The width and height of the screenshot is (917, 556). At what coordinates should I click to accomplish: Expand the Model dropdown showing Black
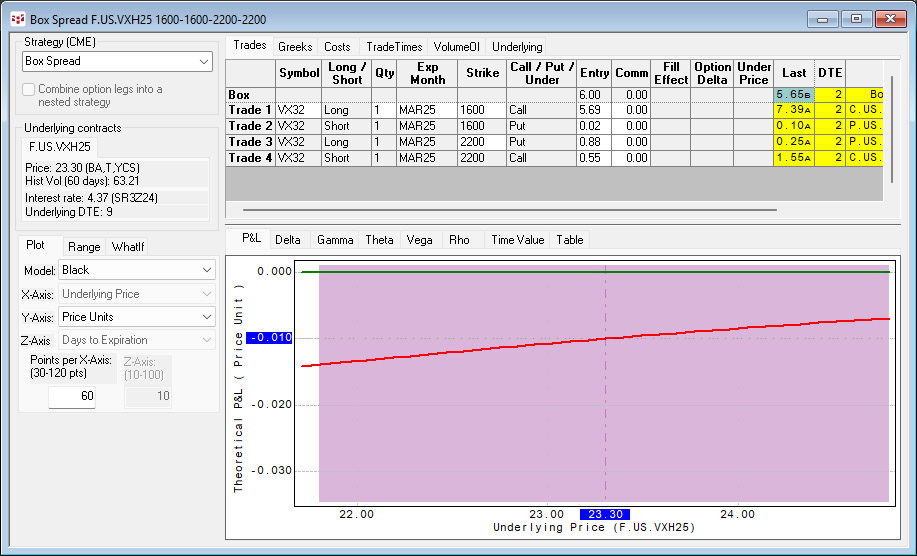coord(137,270)
